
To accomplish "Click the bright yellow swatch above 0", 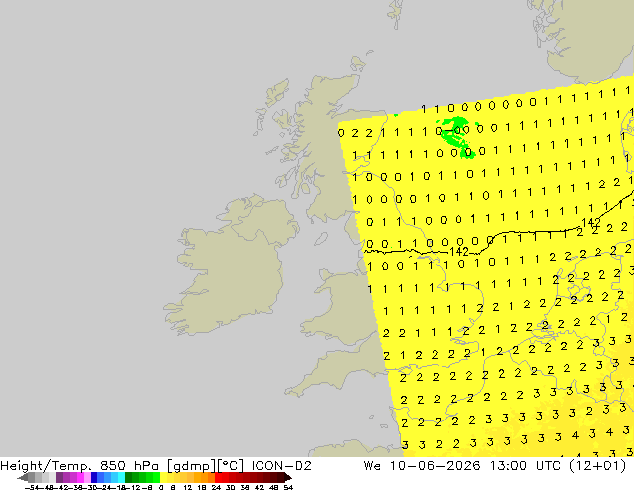I will 163,477.
